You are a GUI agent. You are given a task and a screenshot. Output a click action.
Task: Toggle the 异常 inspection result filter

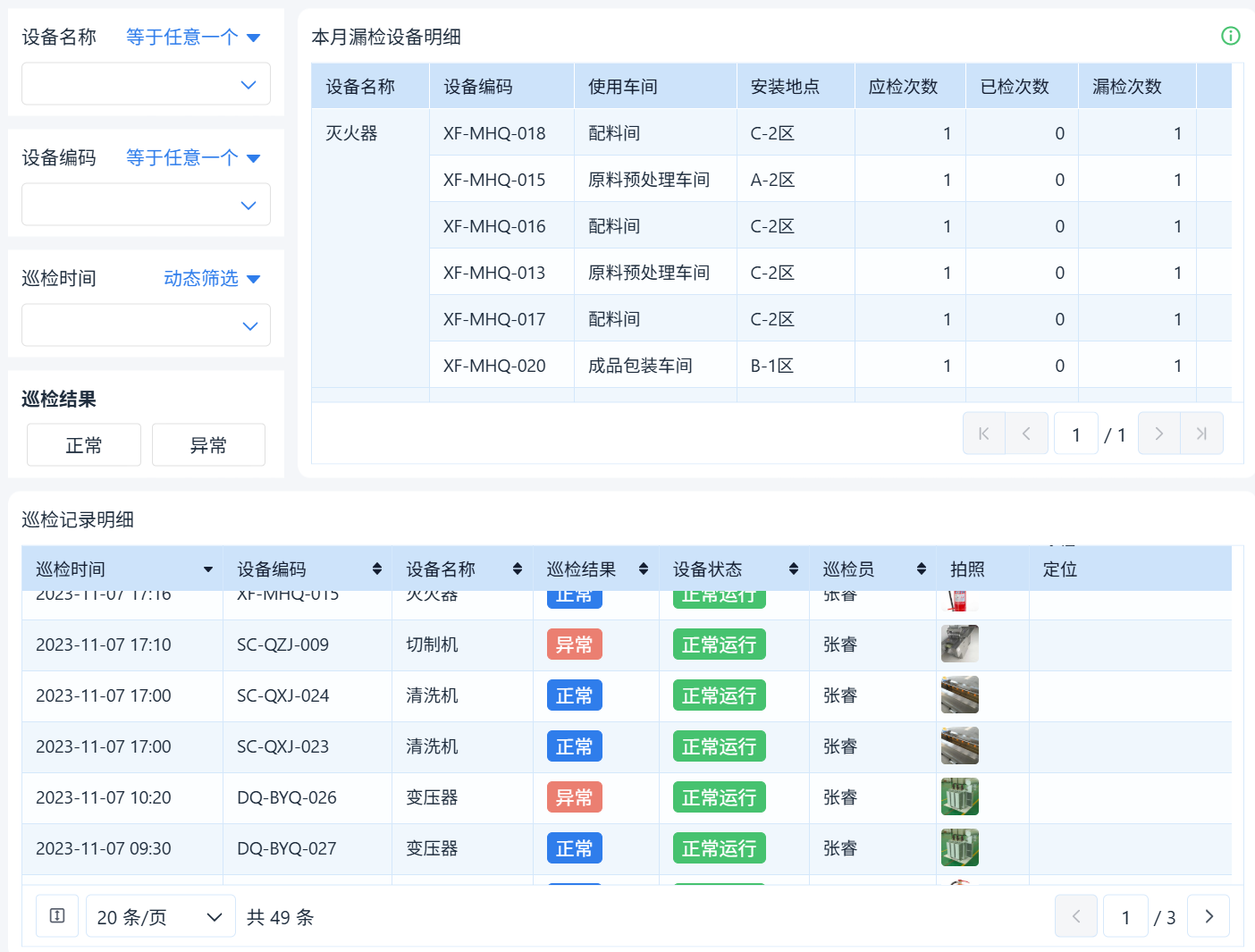(x=208, y=445)
